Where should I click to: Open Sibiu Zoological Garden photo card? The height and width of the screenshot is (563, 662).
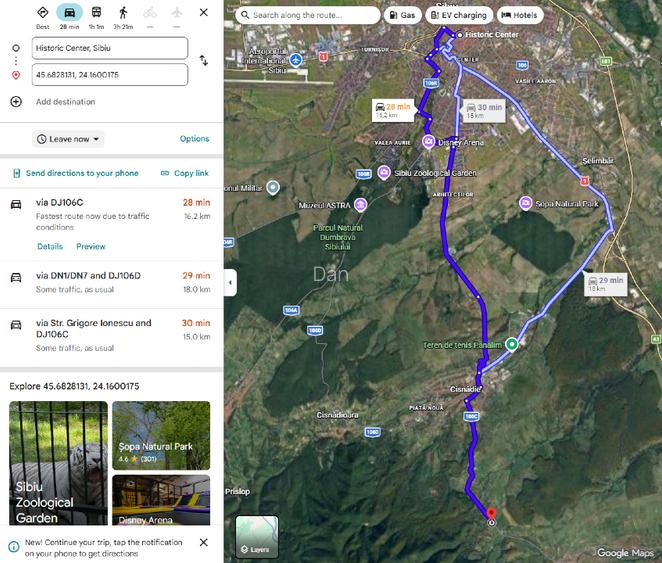[58, 463]
